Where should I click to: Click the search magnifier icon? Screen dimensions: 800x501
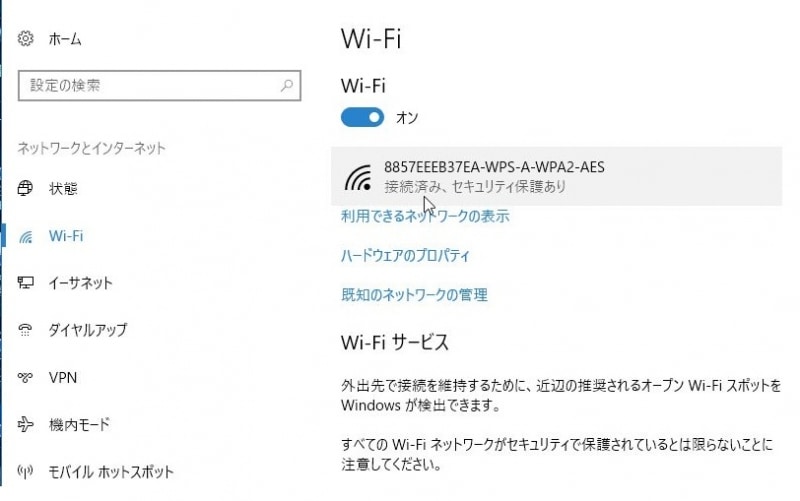[286, 86]
